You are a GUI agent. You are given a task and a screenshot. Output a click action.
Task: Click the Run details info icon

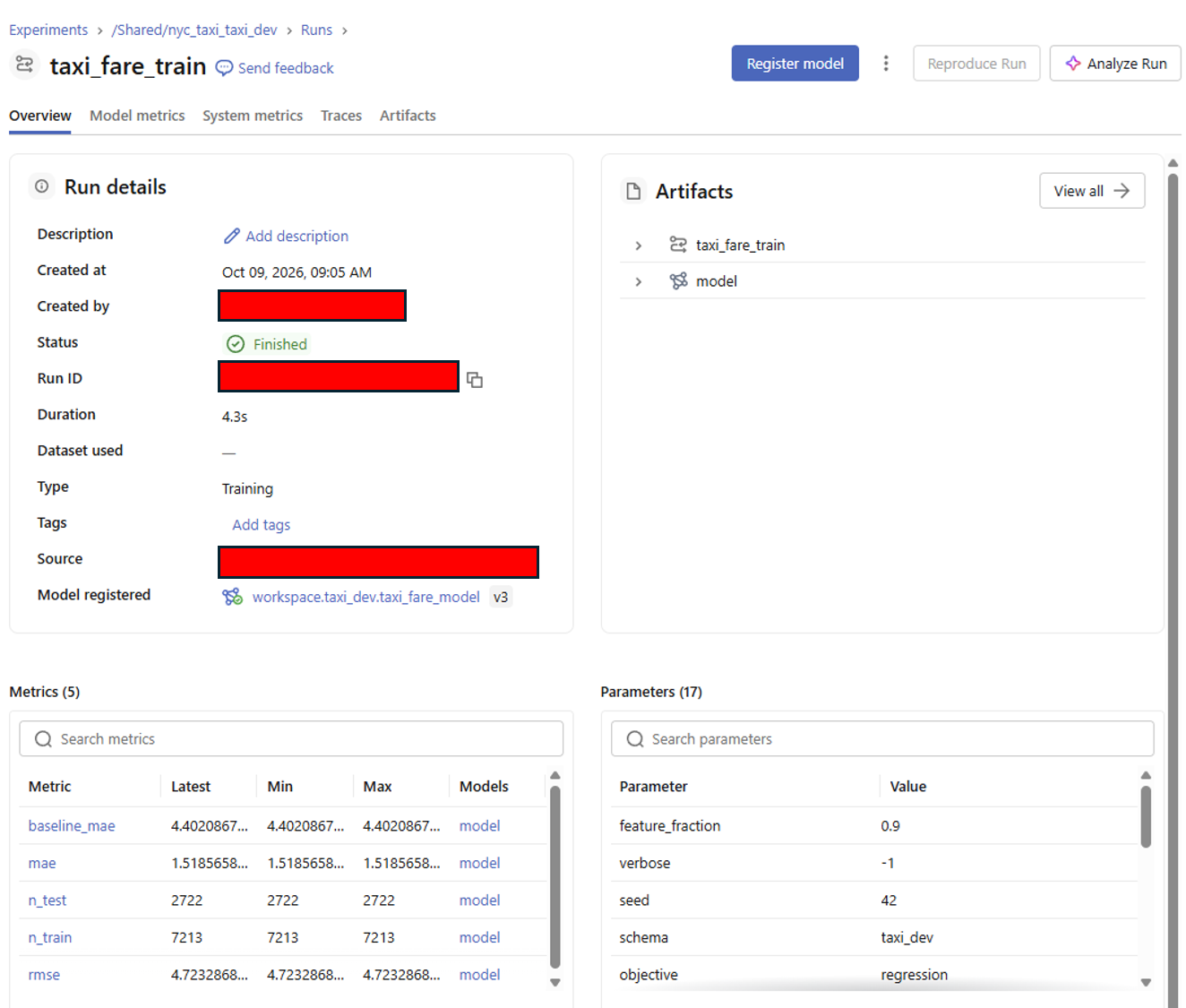point(41,186)
